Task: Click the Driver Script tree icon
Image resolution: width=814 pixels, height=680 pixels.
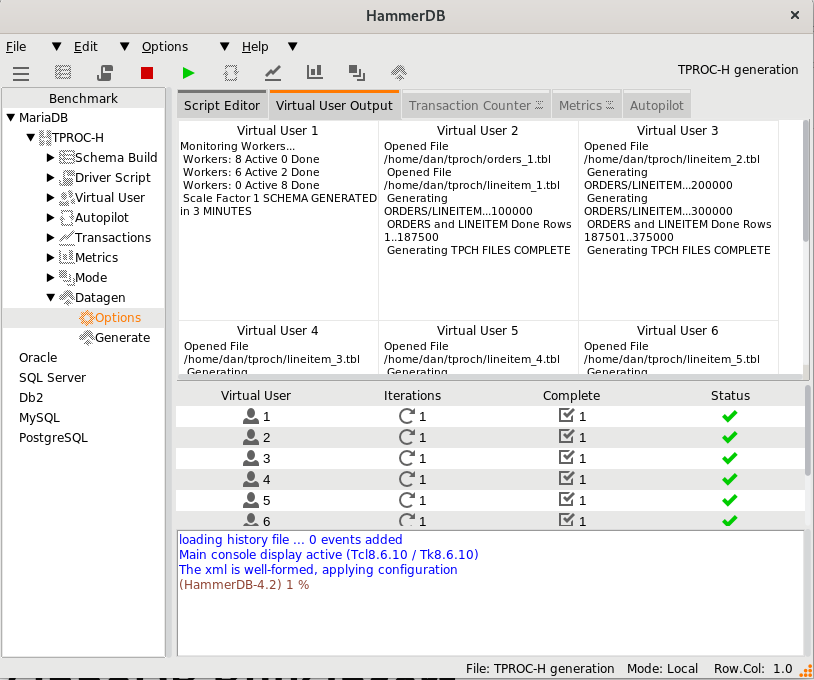Action: [66, 178]
